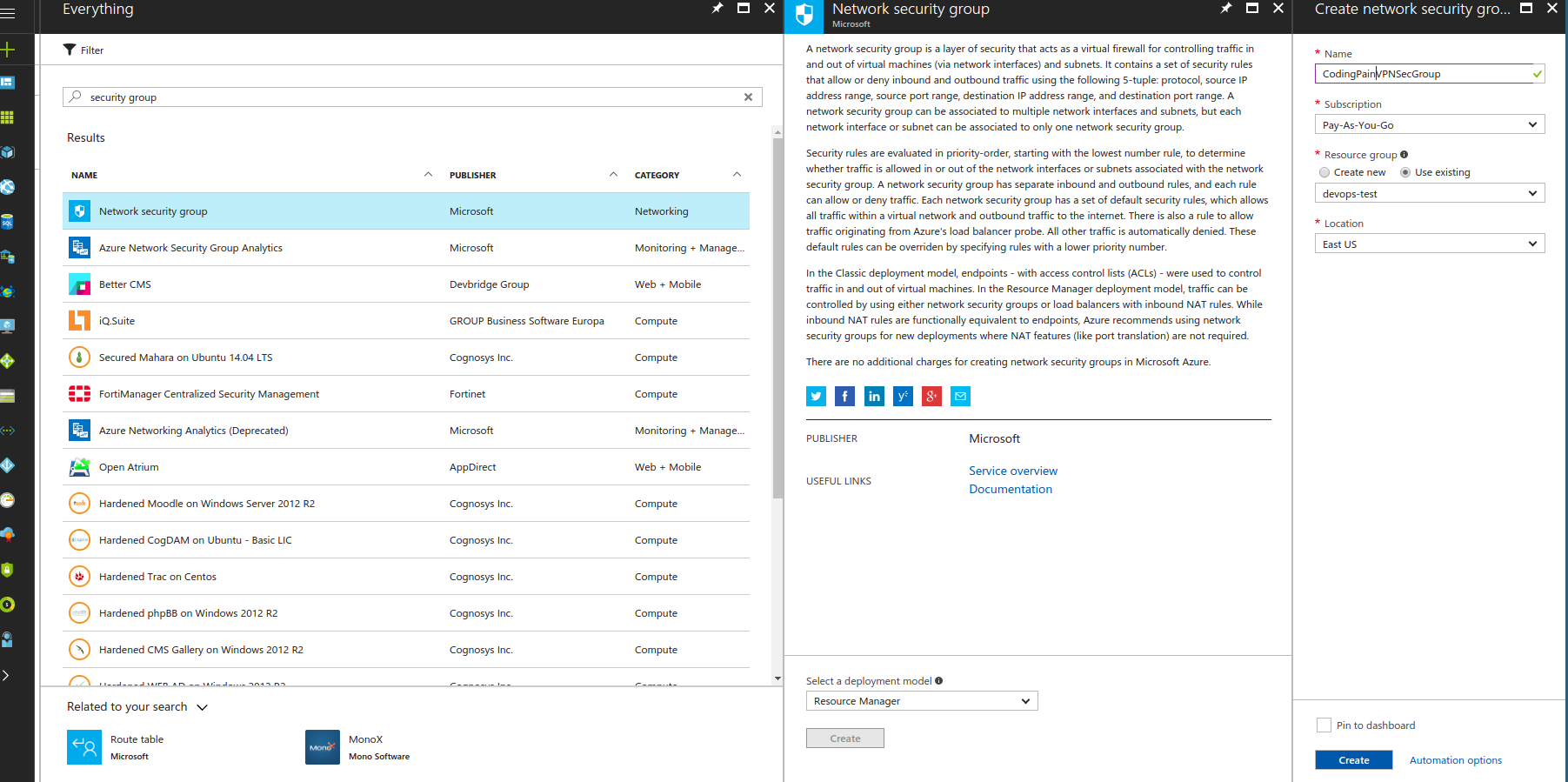Clear the security group search with the X

tap(748, 97)
